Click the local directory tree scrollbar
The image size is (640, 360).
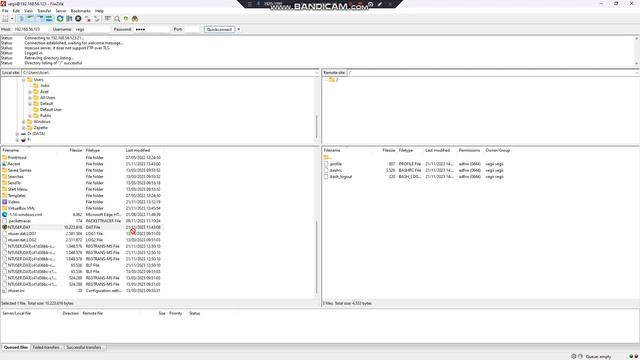click(317, 127)
